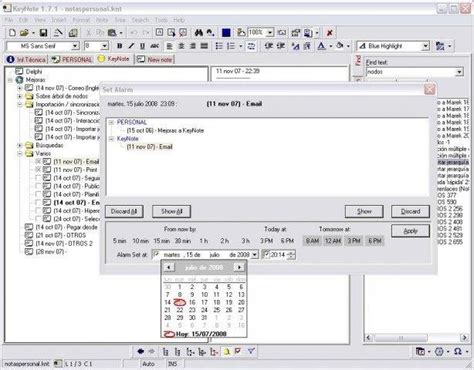474x370 pixels.
Task: Collapse the Mejoras tree node
Action: tap(10, 80)
